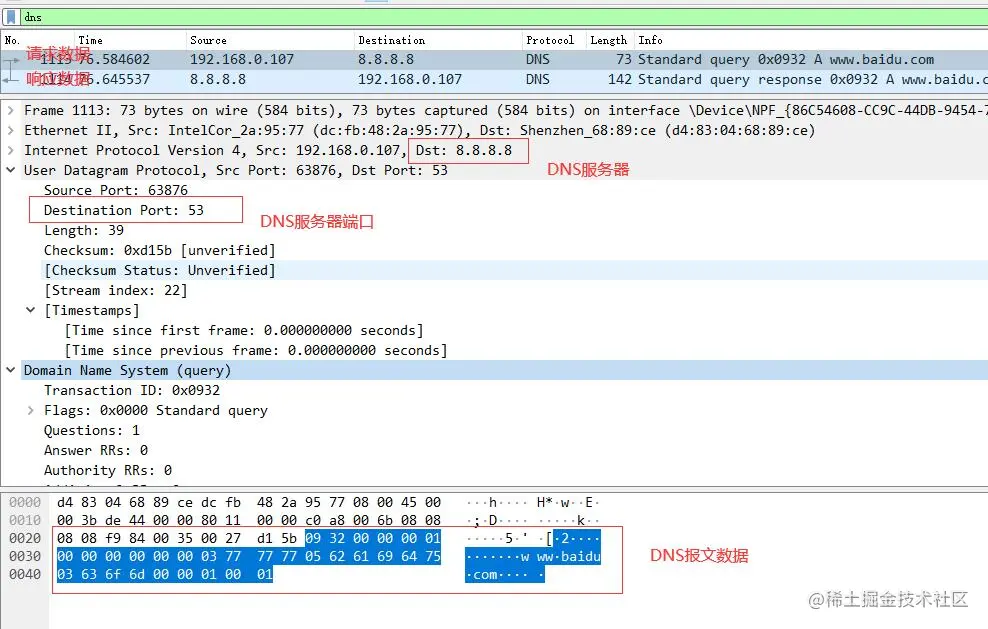Select the Length: 39 line
This screenshot has height=629, width=988.
pos(84,230)
